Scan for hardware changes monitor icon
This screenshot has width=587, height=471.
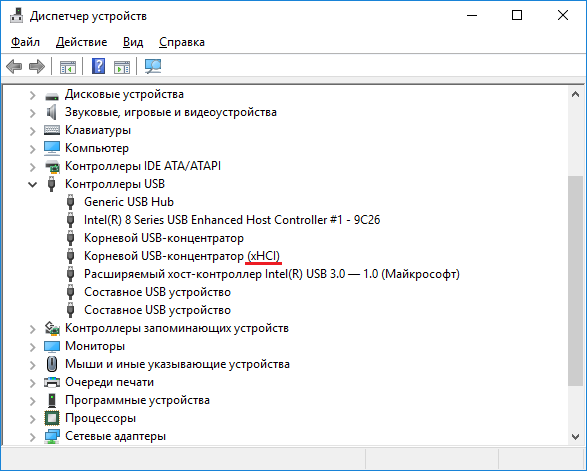pos(153,67)
